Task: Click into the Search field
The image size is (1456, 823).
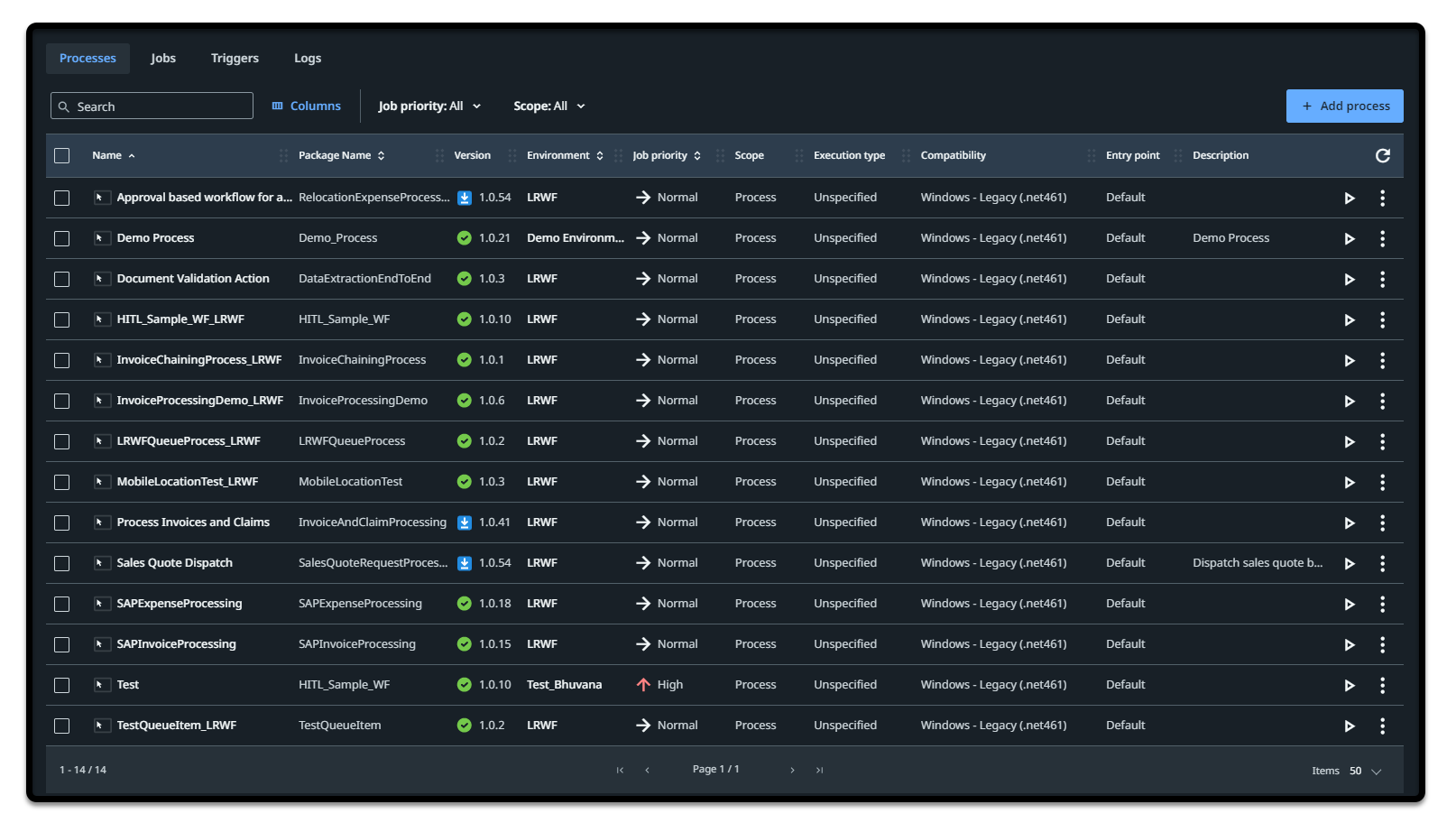Action: tap(152, 106)
